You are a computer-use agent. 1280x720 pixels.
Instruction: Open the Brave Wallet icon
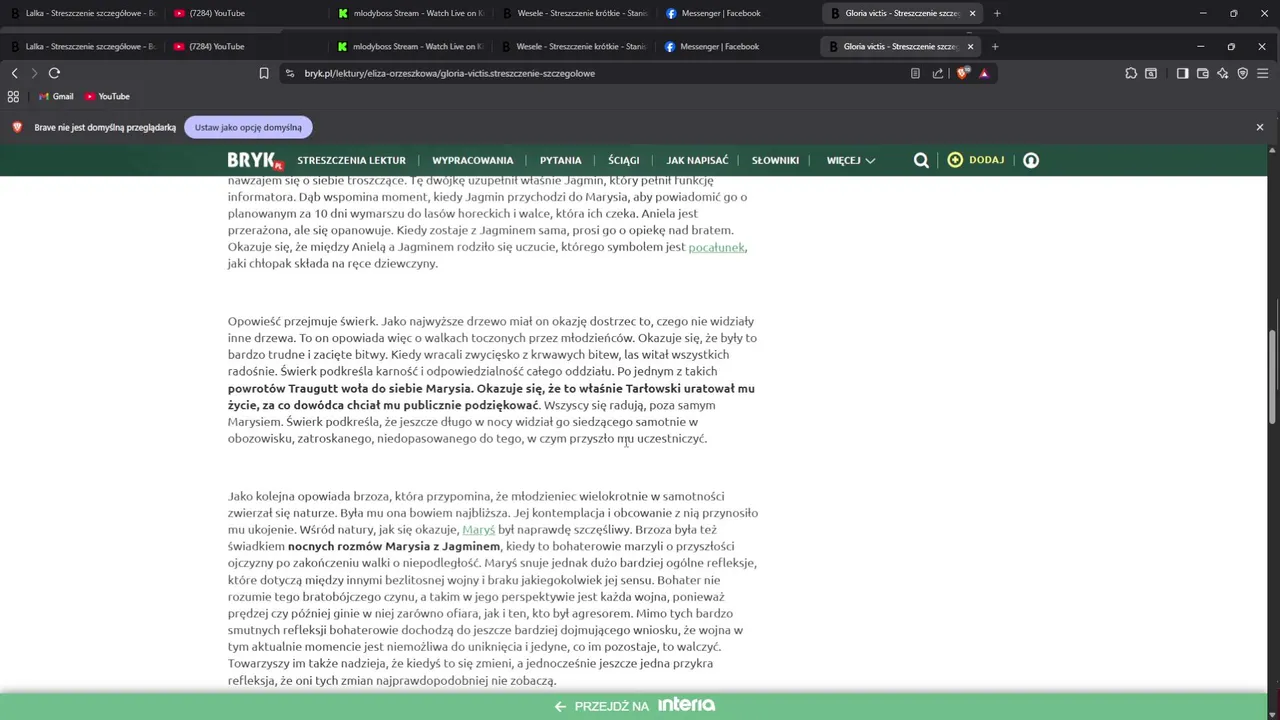pyautogui.click(x=1203, y=73)
